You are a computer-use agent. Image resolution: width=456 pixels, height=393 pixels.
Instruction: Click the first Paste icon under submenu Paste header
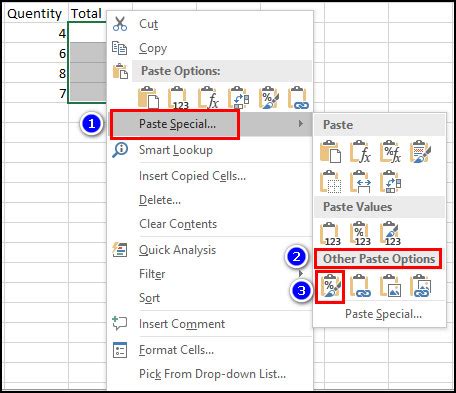330,152
